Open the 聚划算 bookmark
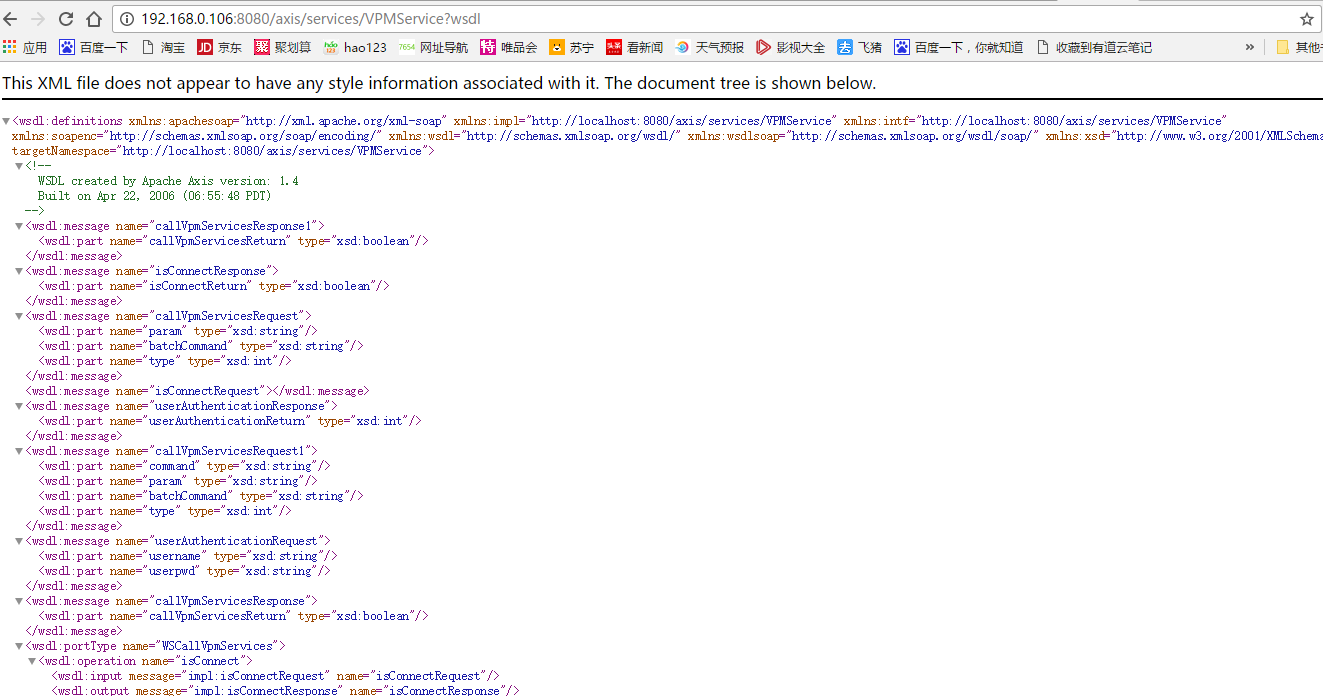This screenshot has width=1323, height=696. coord(283,47)
